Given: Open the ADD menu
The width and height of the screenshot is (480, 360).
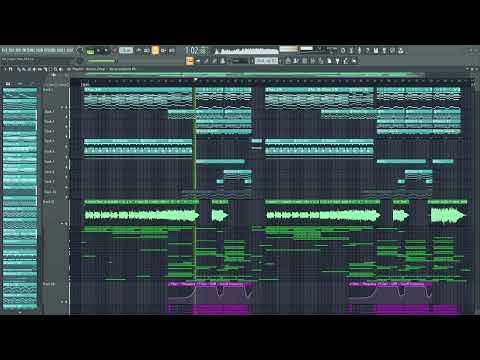Looking at the screenshot, I should 17,50.
